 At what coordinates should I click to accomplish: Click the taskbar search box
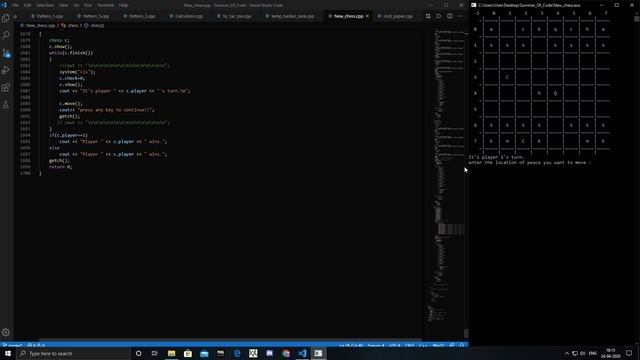point(73,353)
